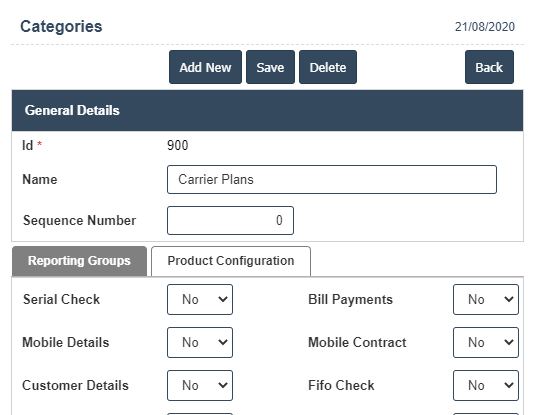Save the category changes

[270, 67]
